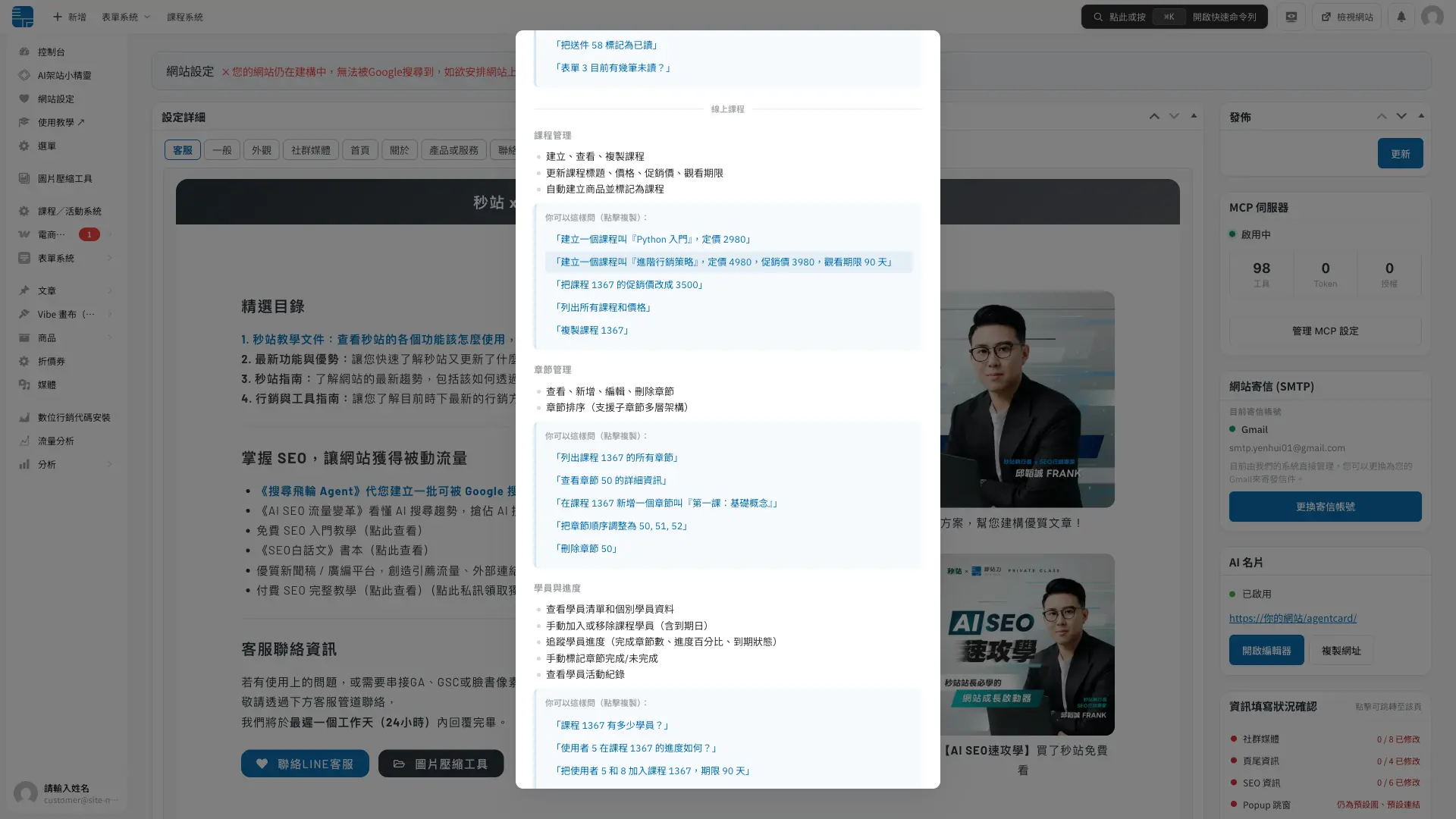Open 商品 in sidebar
The image size is (1456, 819).
pos(47,337)
